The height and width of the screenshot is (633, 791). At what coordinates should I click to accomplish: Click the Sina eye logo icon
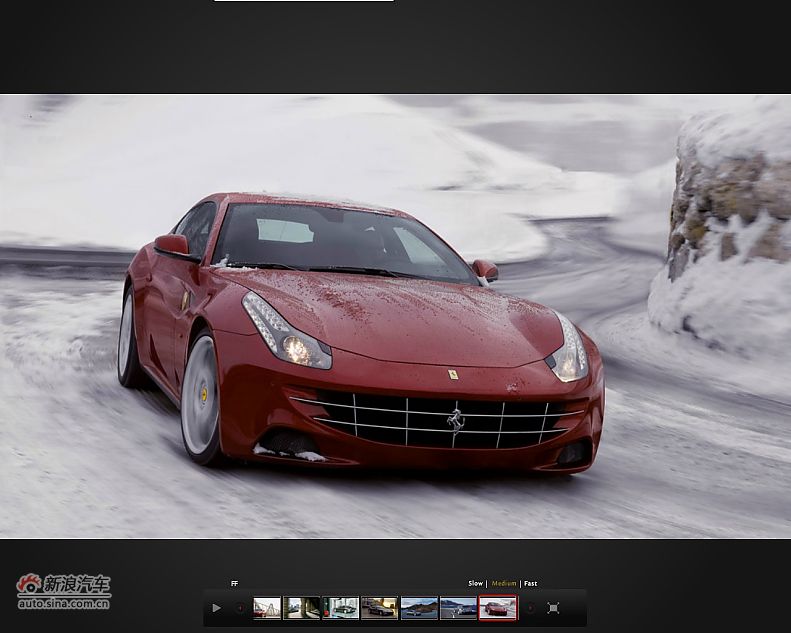29,585
